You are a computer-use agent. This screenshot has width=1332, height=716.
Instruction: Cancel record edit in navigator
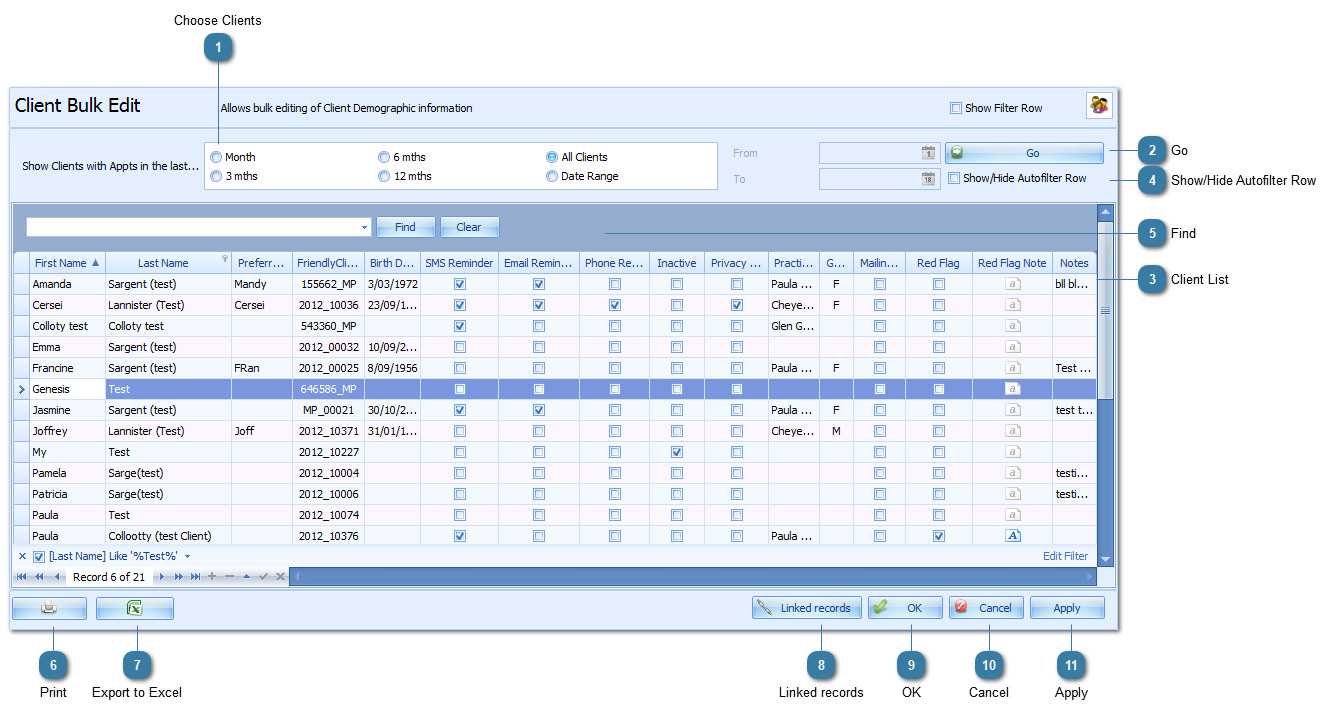pos(280,577)
